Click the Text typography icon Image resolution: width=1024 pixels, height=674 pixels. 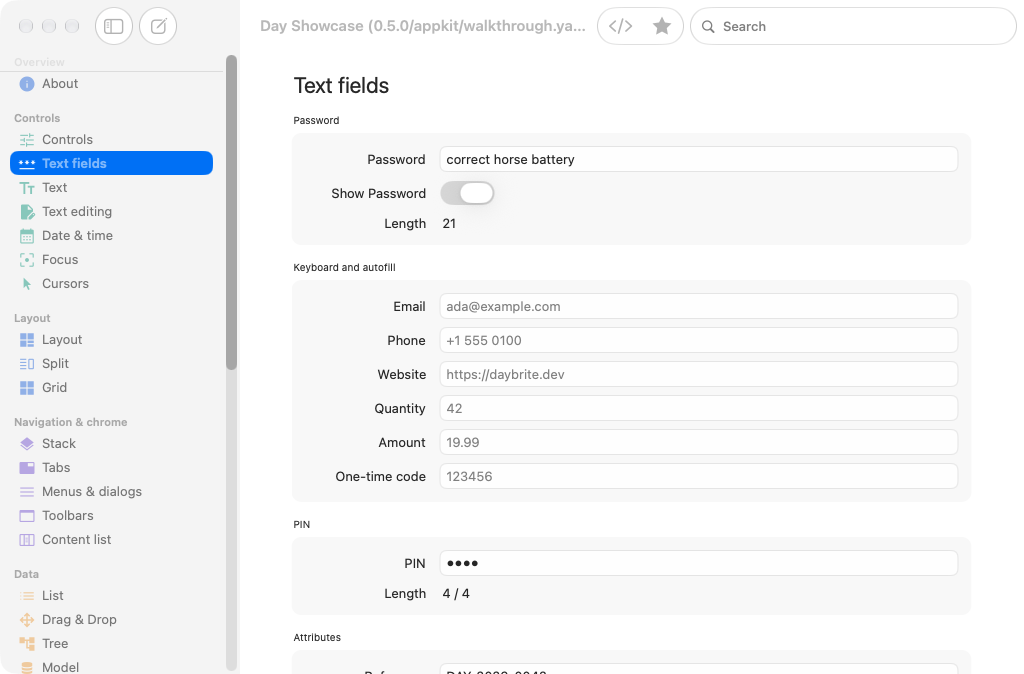pos(27,188)
